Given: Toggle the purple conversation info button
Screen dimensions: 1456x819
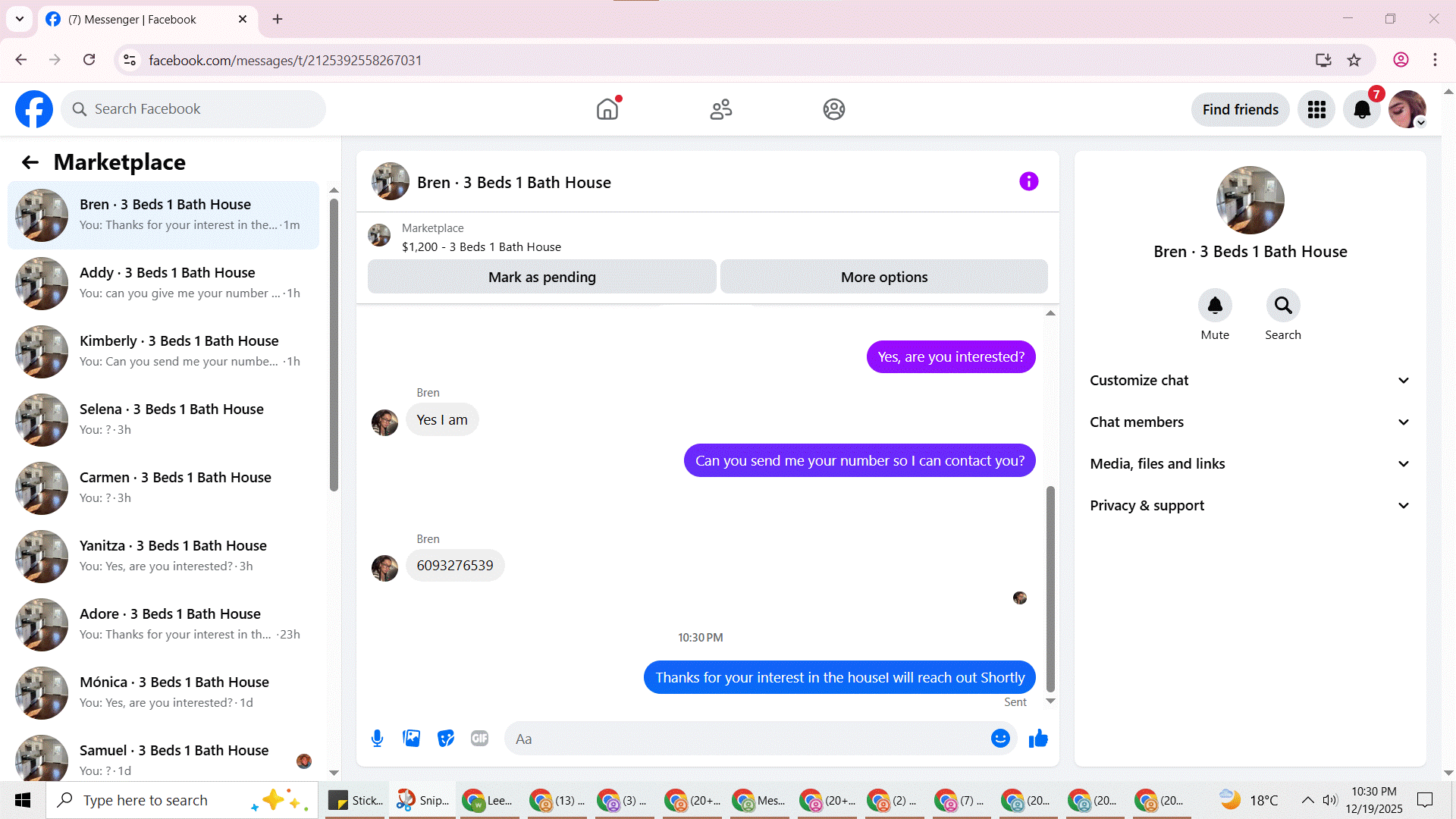Looking at the screenshot, I should point(1028,181).
